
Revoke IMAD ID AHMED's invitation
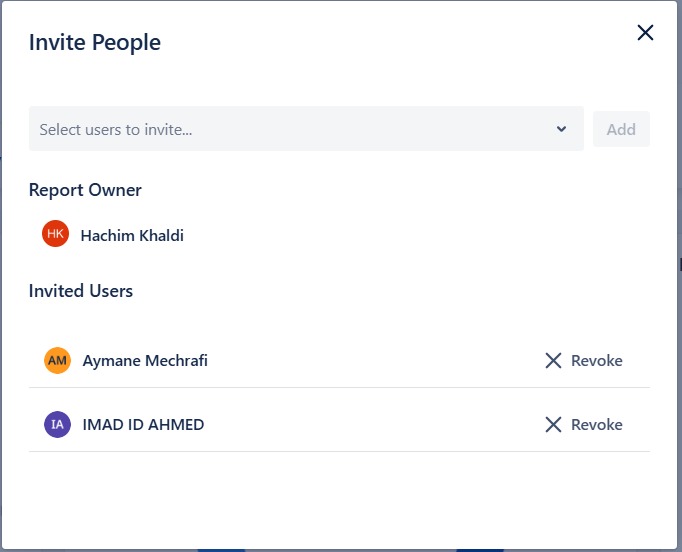pos(584,425)
